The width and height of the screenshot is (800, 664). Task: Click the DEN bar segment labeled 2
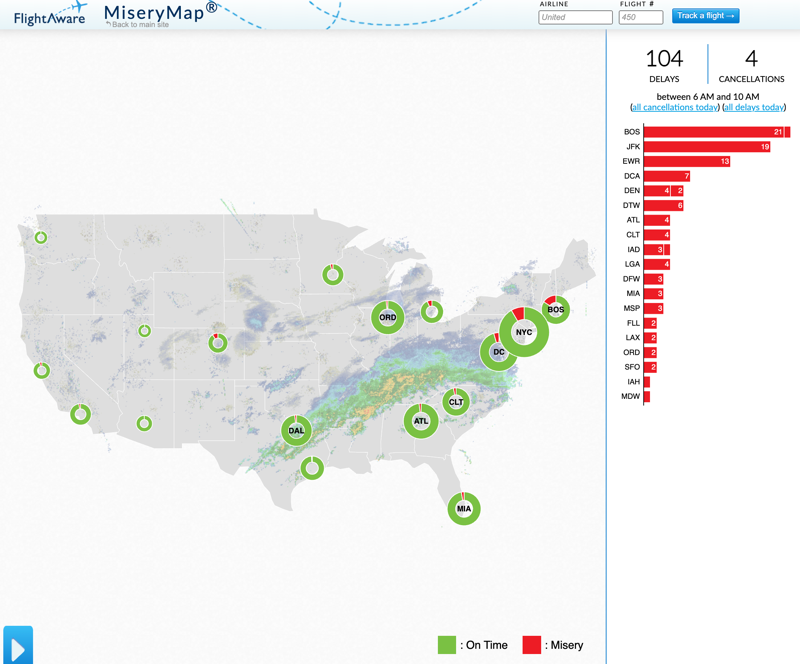[x=678, y=191]
